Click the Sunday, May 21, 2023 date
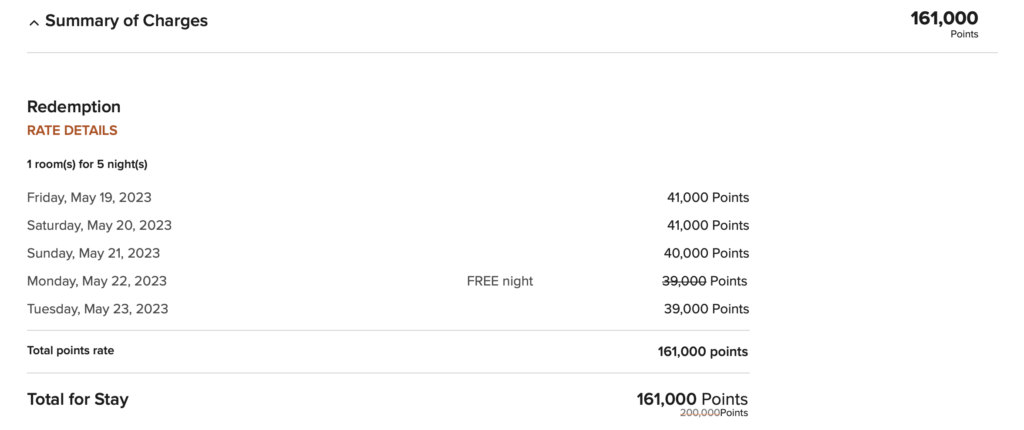This screenshot has width=1024, height=430. [93, 253]
